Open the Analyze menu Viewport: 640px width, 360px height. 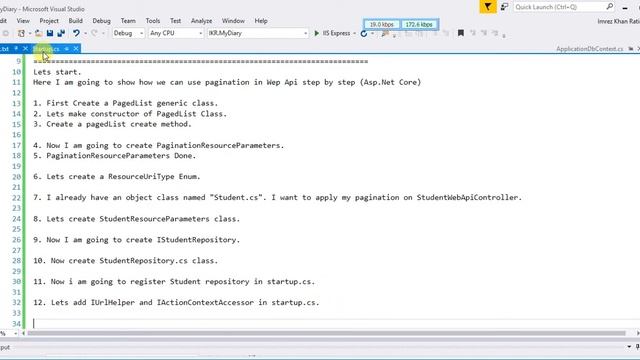(x=201, y=21)
